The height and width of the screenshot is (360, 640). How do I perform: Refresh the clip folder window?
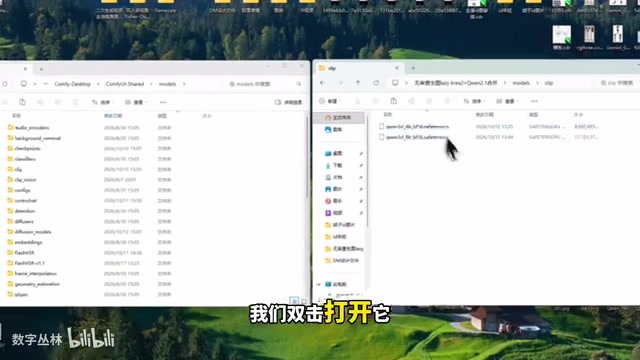click(x=376, y=83)
